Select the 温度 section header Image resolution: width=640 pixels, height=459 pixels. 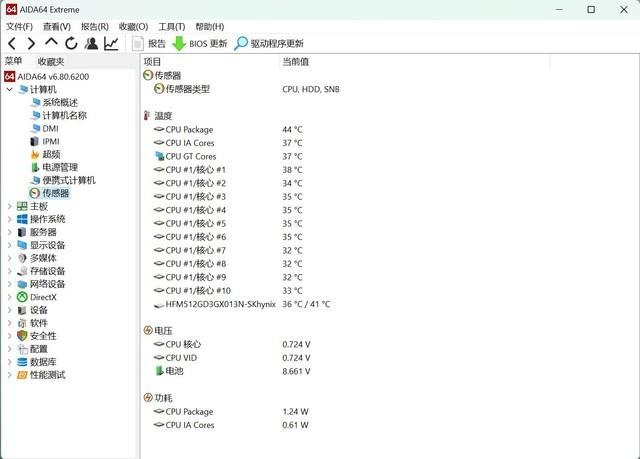[158, 116]
